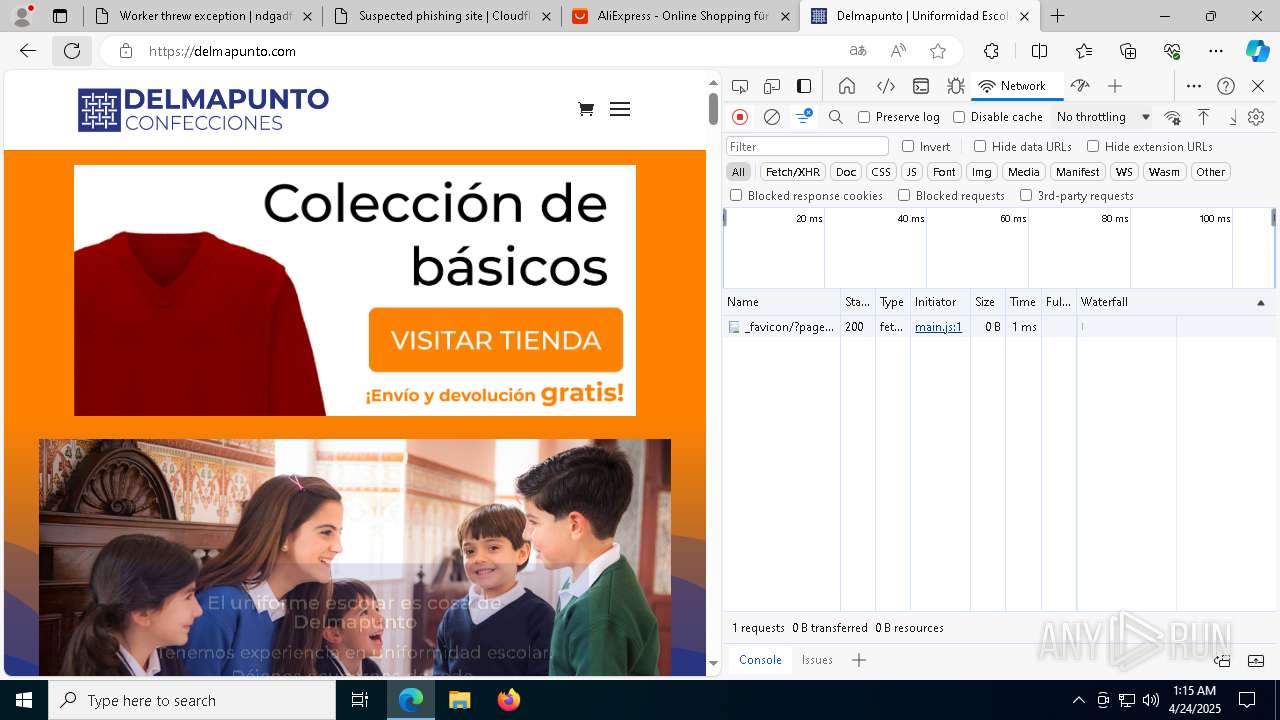Viewport: 1280px width, 720px height.
Task: Open network conditions wifi-gear icon
Action: [1173, 117]
